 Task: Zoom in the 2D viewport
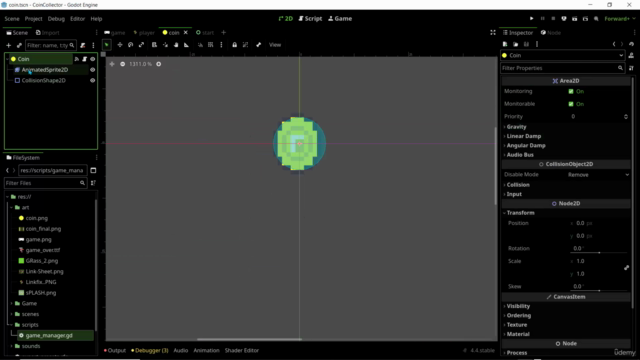click(x=158, y=64)
